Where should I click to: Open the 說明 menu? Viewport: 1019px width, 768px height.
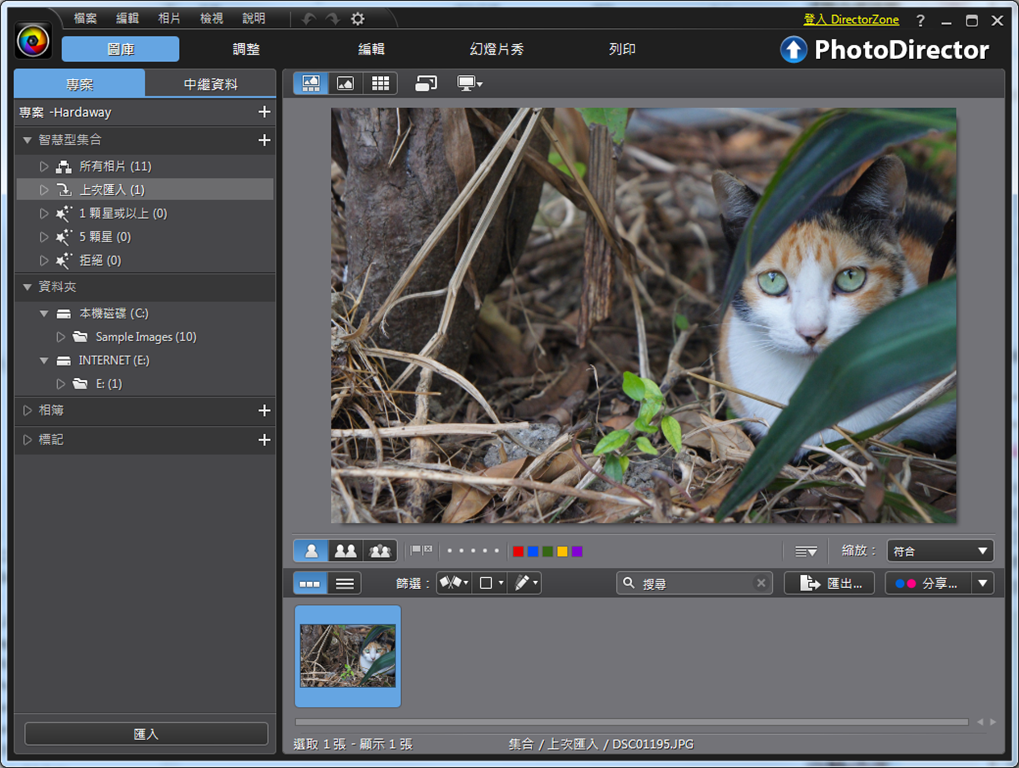(253, 18)
